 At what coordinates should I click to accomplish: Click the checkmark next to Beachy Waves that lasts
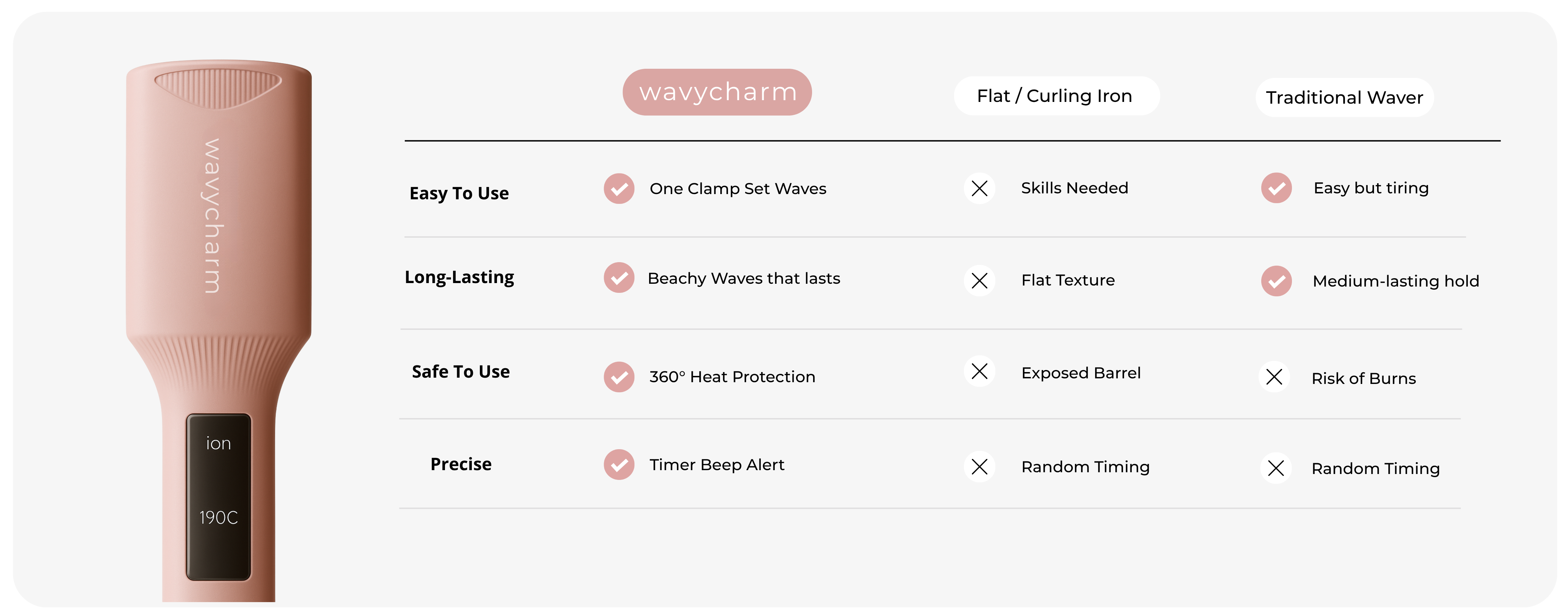(x=619, y=278)
